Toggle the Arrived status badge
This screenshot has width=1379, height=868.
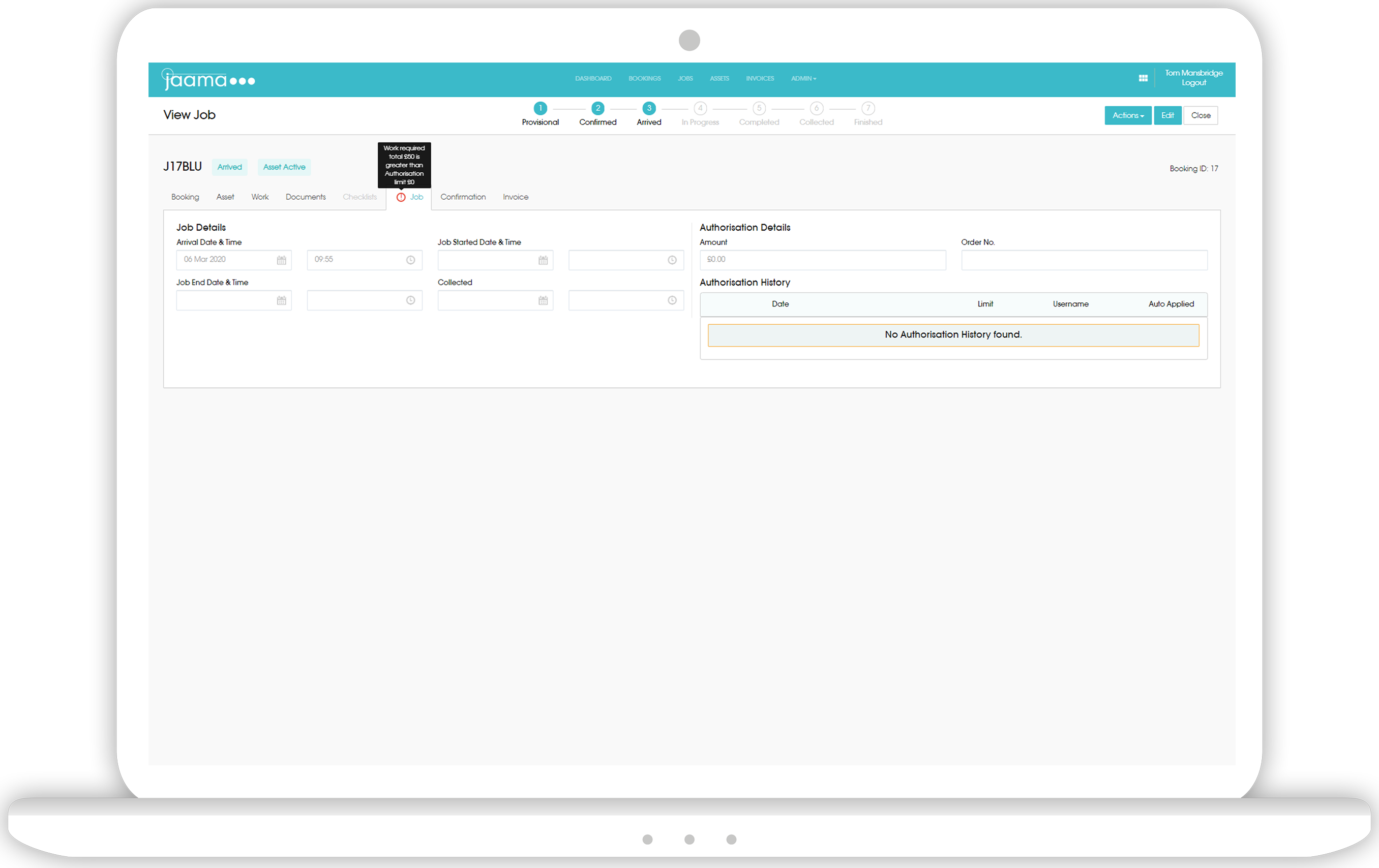pyautogui.click(x=229, y=167)
